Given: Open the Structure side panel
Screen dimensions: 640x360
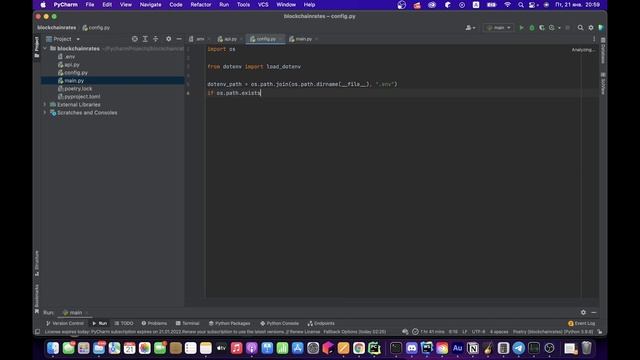Looking at the screenshot, I should tap(37, 263).
